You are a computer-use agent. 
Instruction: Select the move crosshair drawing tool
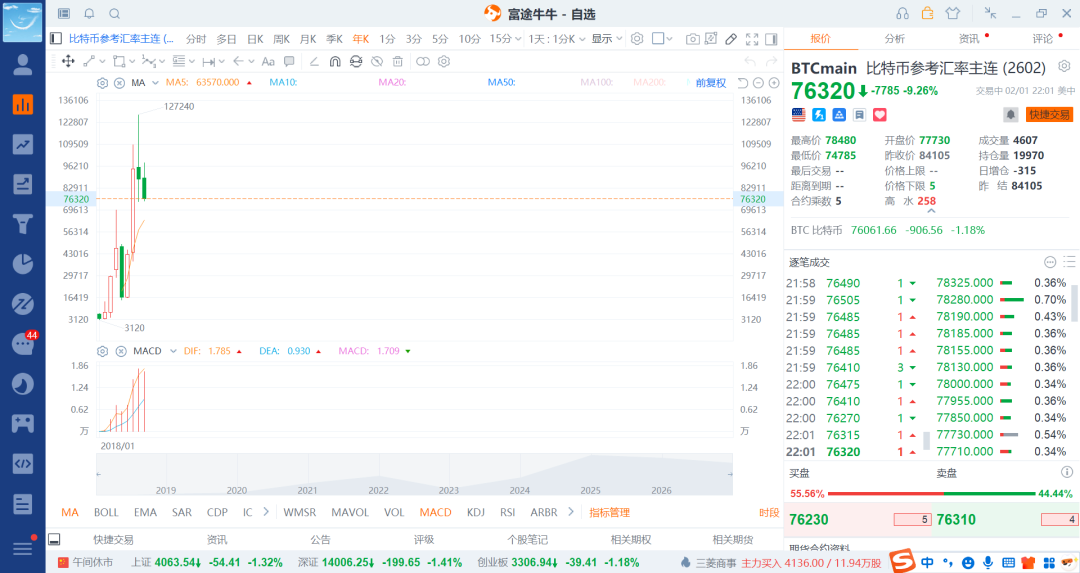[x=68, y=61]
